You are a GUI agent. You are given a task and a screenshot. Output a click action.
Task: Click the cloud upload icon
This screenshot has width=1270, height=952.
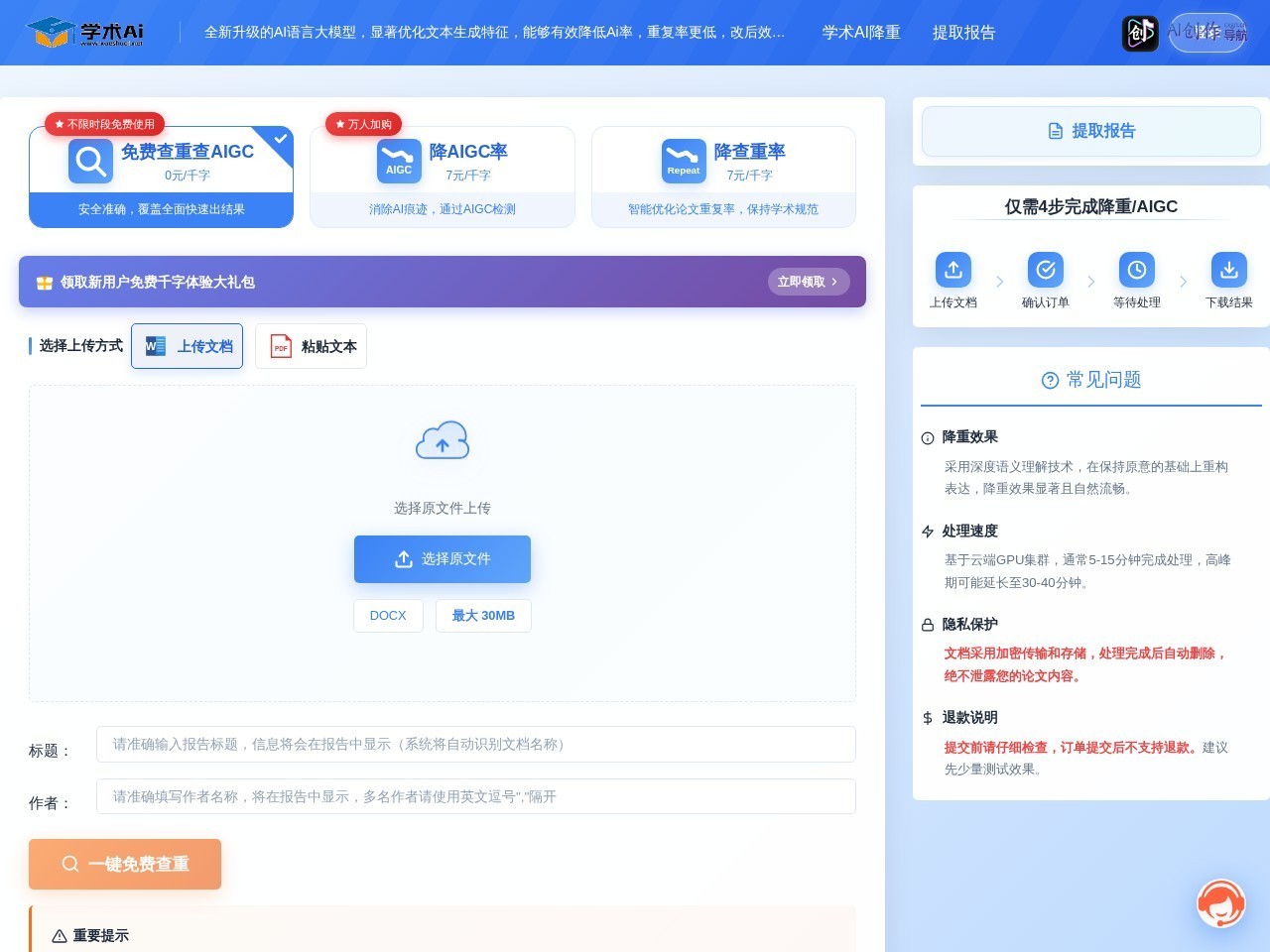(x=443, y=440)
